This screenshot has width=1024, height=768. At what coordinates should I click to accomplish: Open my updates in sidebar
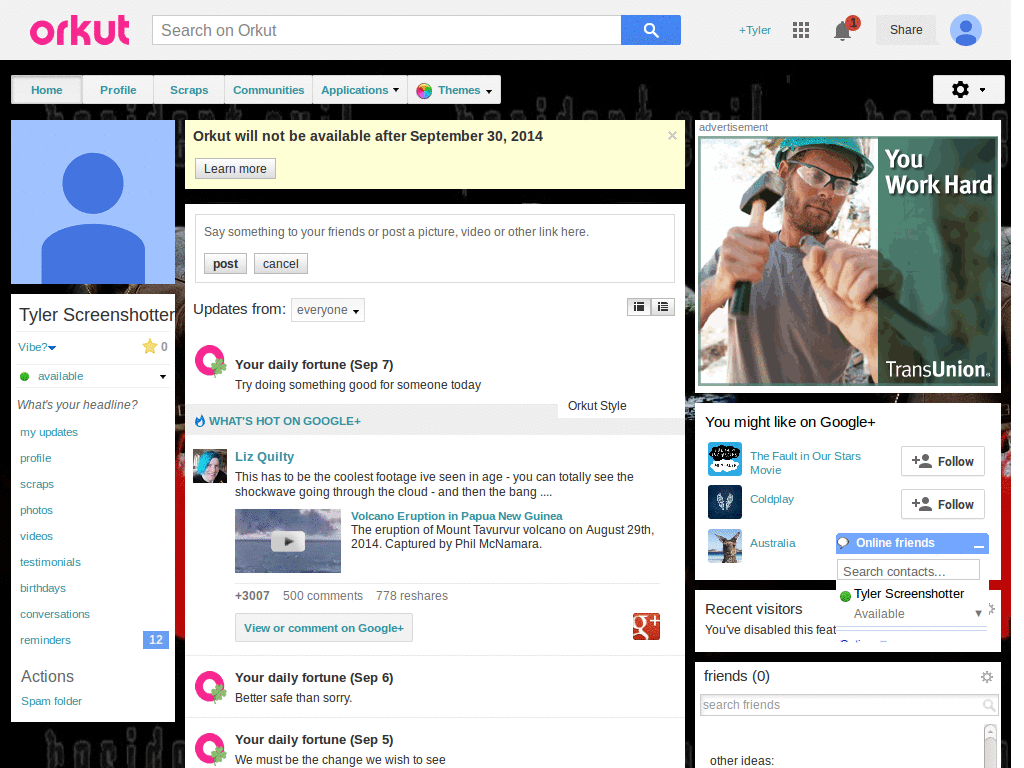pos(49,432)
